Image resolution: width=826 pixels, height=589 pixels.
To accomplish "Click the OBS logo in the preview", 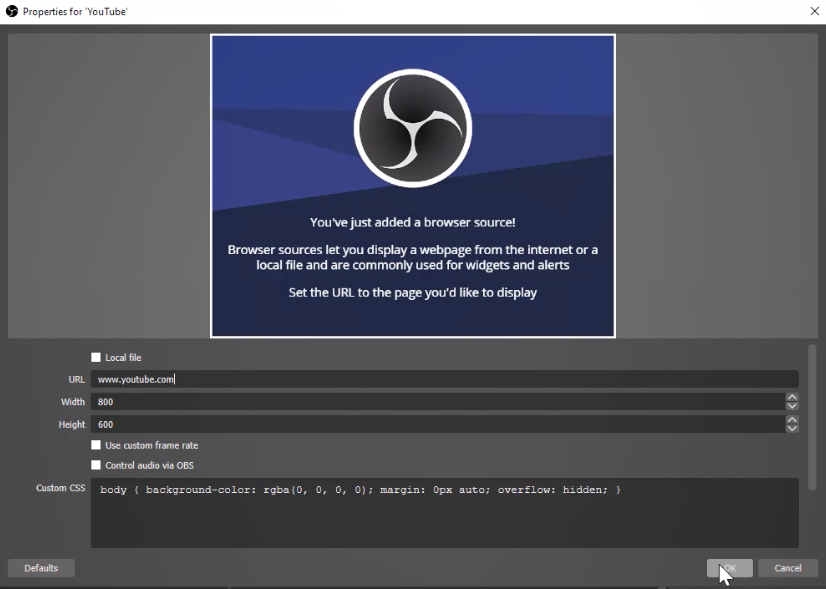I will pos(412,128).
